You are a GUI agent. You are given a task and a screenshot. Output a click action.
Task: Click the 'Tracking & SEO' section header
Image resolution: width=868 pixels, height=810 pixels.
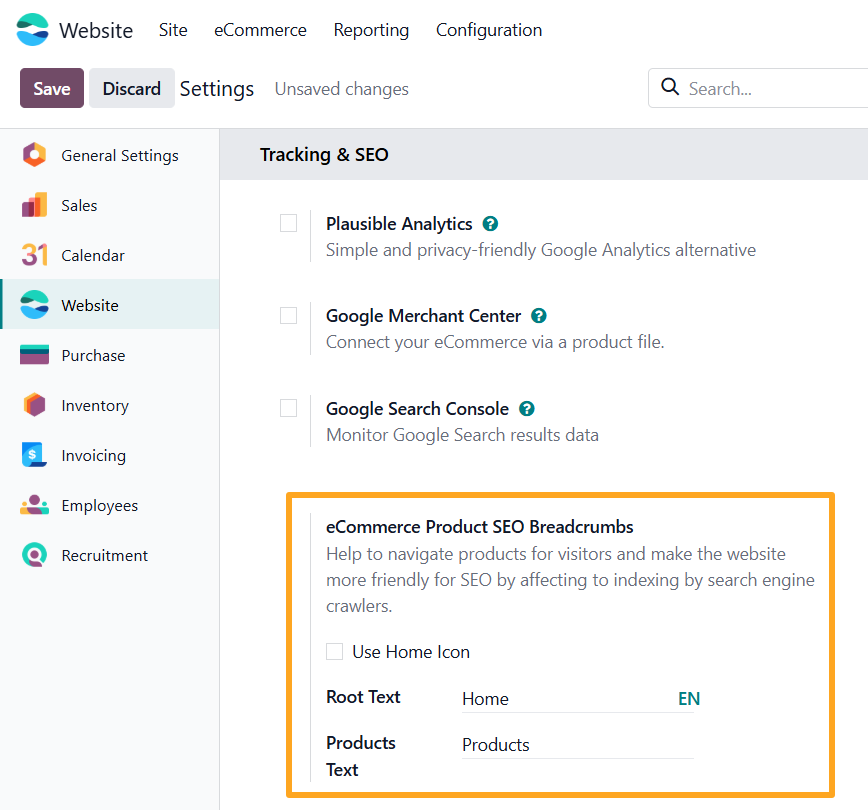point(324,154)
